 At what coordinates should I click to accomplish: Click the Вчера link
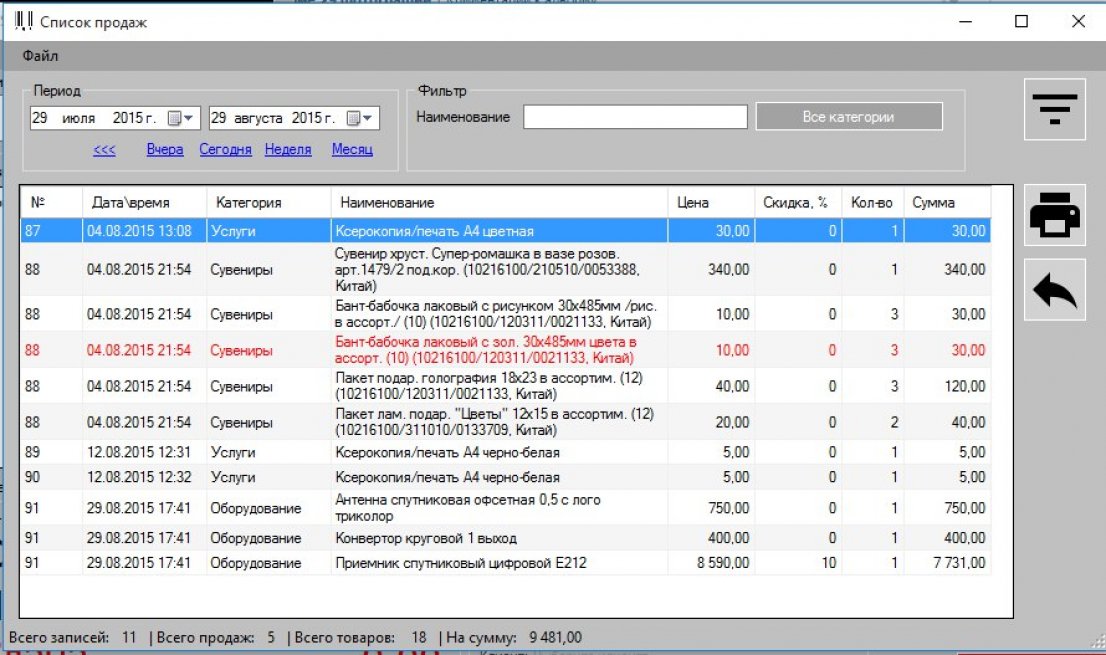(165, 150)
